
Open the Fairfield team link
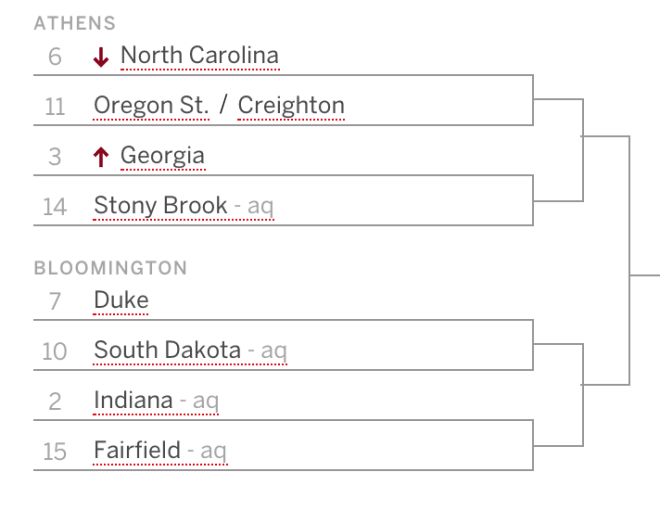tap(160, 450)
